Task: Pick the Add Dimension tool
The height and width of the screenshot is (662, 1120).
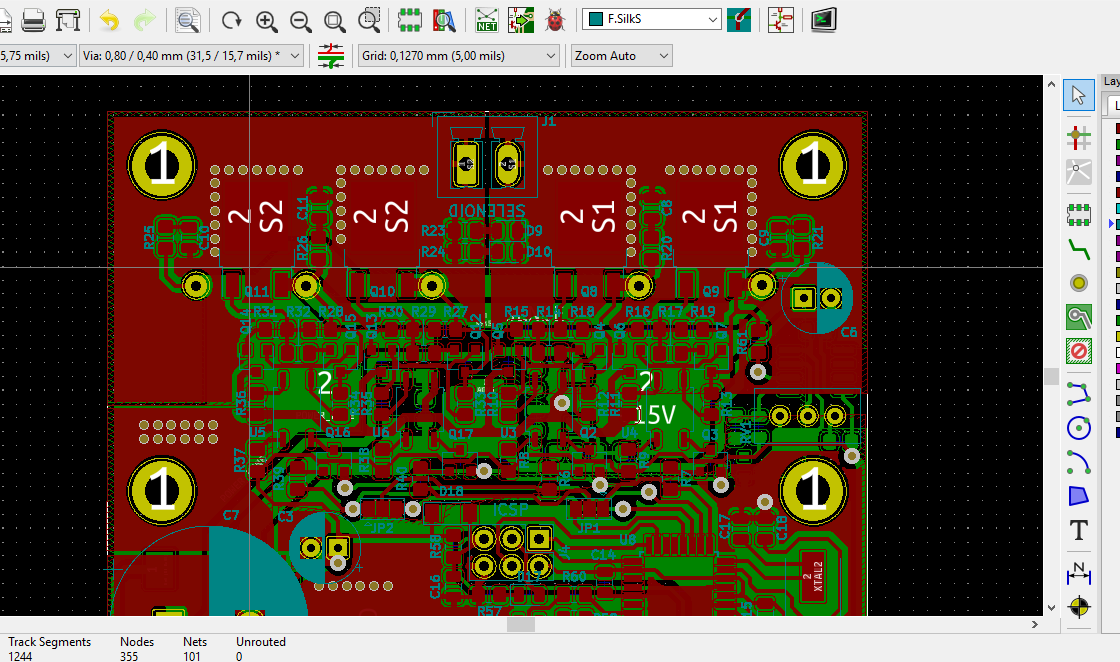Action: [1078, 572]
